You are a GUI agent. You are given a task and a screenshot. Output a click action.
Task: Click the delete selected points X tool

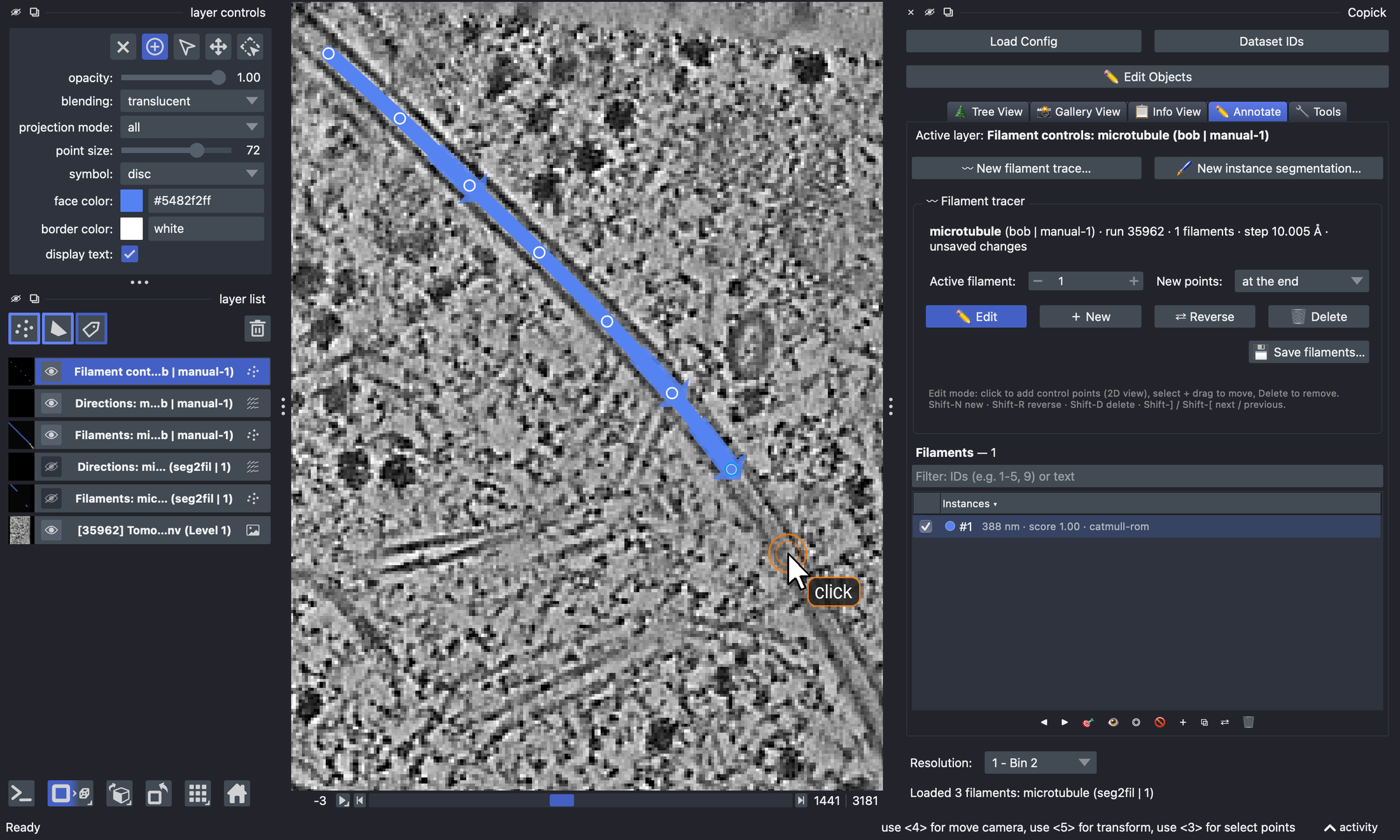(x=123, y=47)
